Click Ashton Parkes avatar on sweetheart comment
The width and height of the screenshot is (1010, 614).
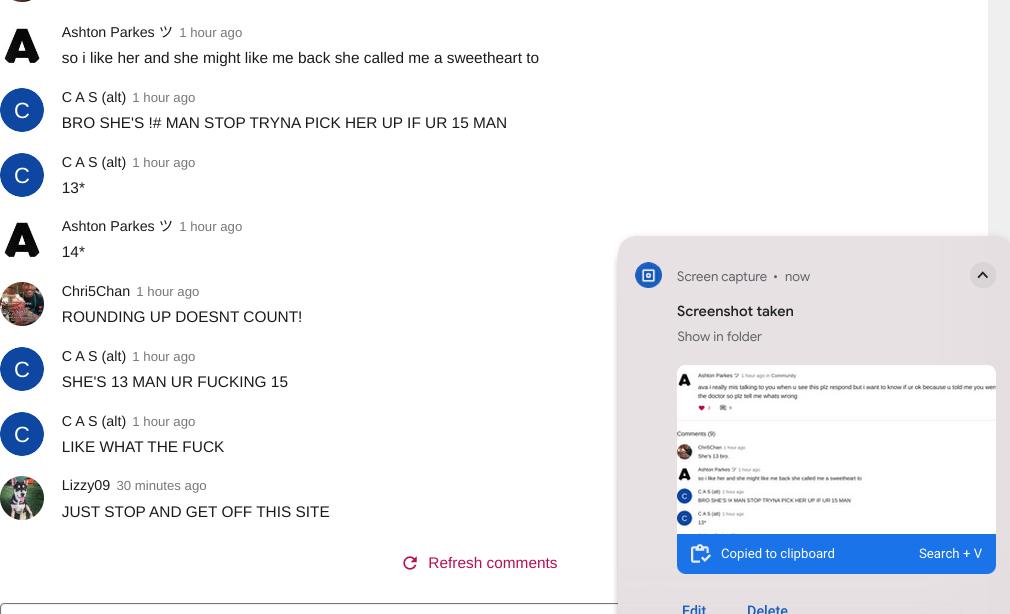coord(22,46)
